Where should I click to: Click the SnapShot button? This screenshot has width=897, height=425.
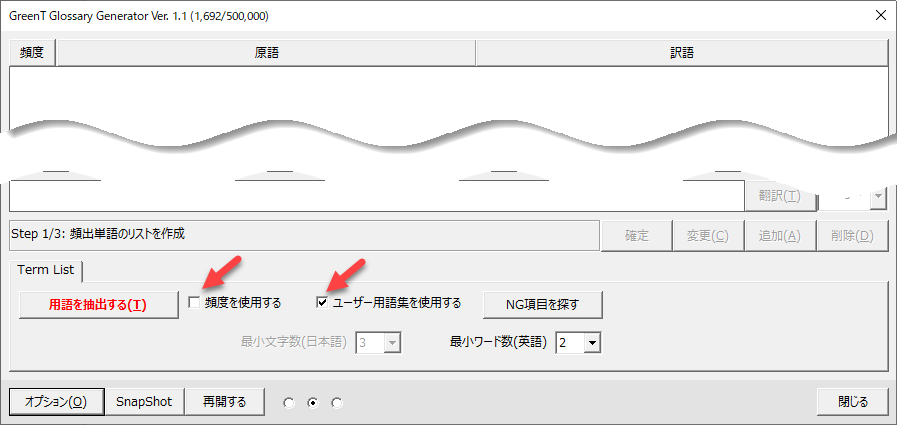pos(144,402)
